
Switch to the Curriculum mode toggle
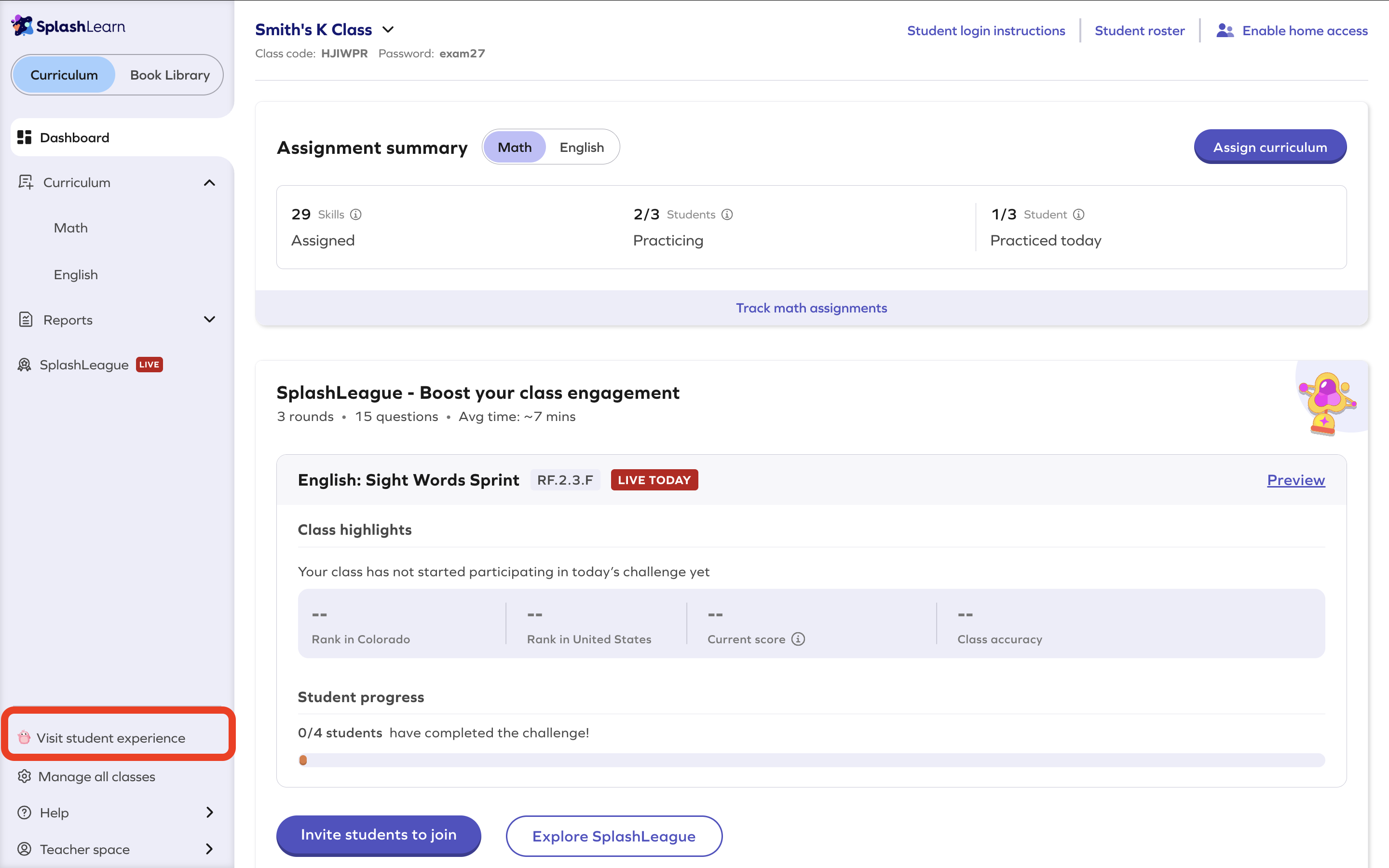(x=64, y=75)
